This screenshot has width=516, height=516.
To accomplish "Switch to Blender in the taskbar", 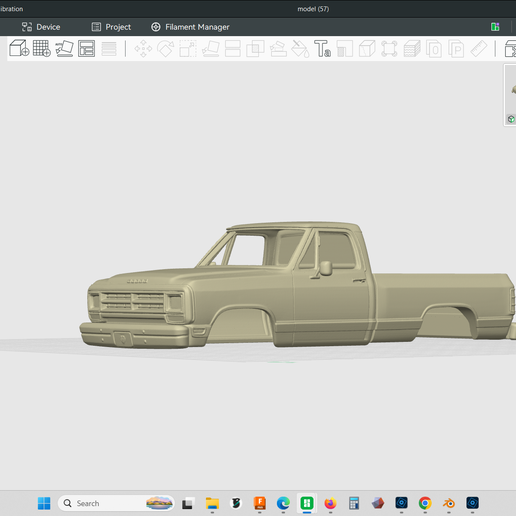I will pyautogui.click(x=449, y=503).
